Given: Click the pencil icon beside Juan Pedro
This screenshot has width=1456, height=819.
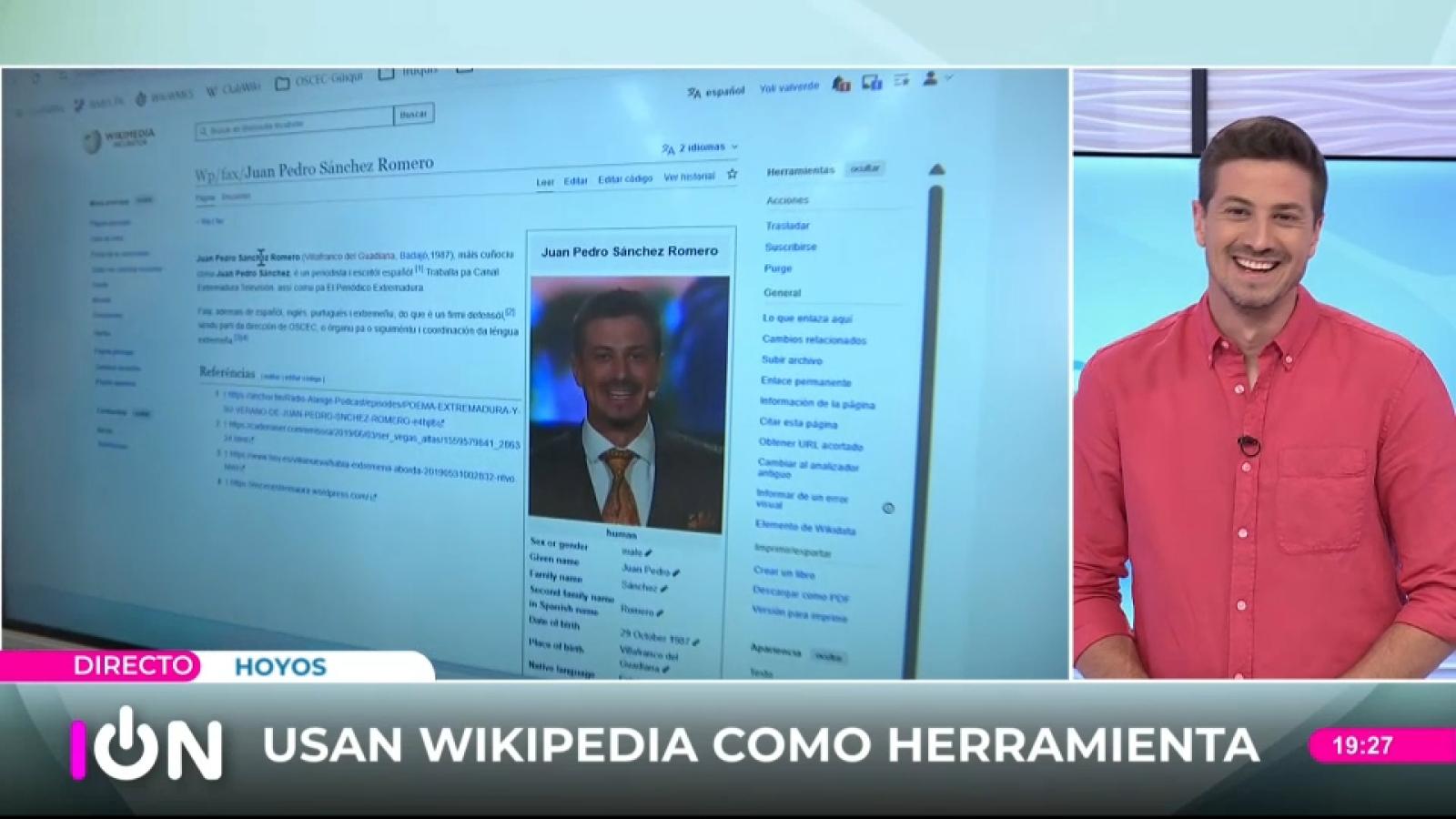Looking at the screenshot, I should [676, 572].
